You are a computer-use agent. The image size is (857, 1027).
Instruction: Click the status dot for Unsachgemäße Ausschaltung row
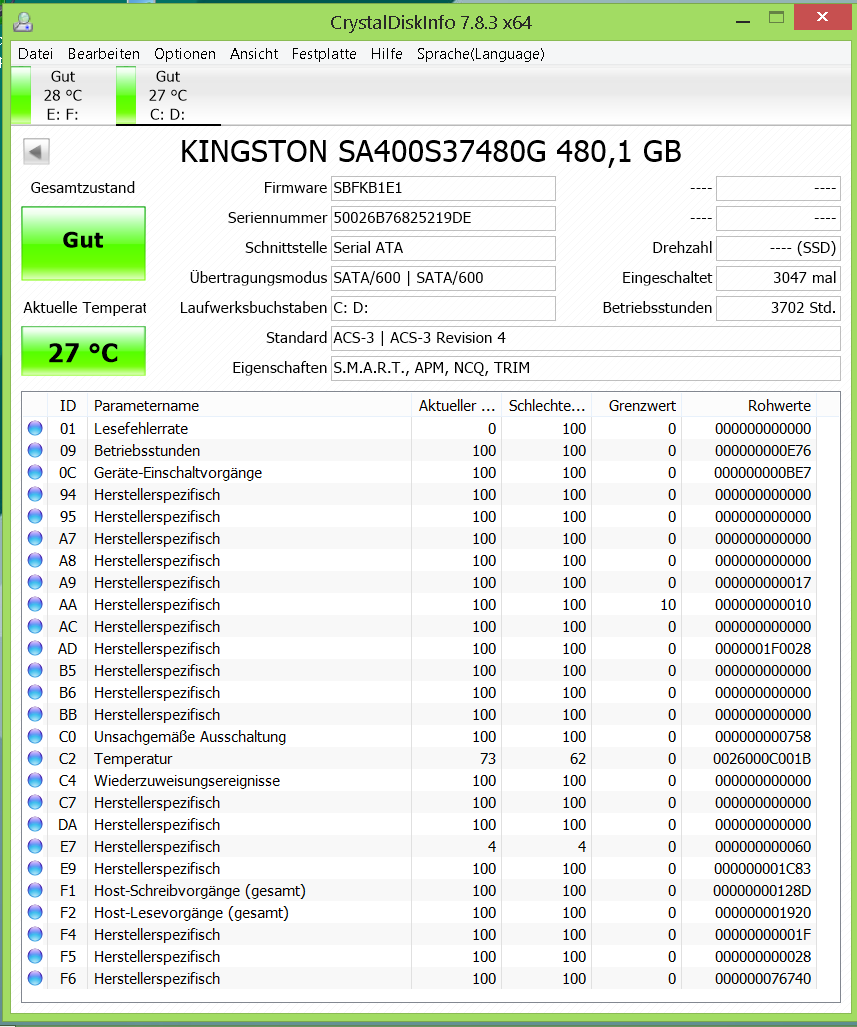35,736
